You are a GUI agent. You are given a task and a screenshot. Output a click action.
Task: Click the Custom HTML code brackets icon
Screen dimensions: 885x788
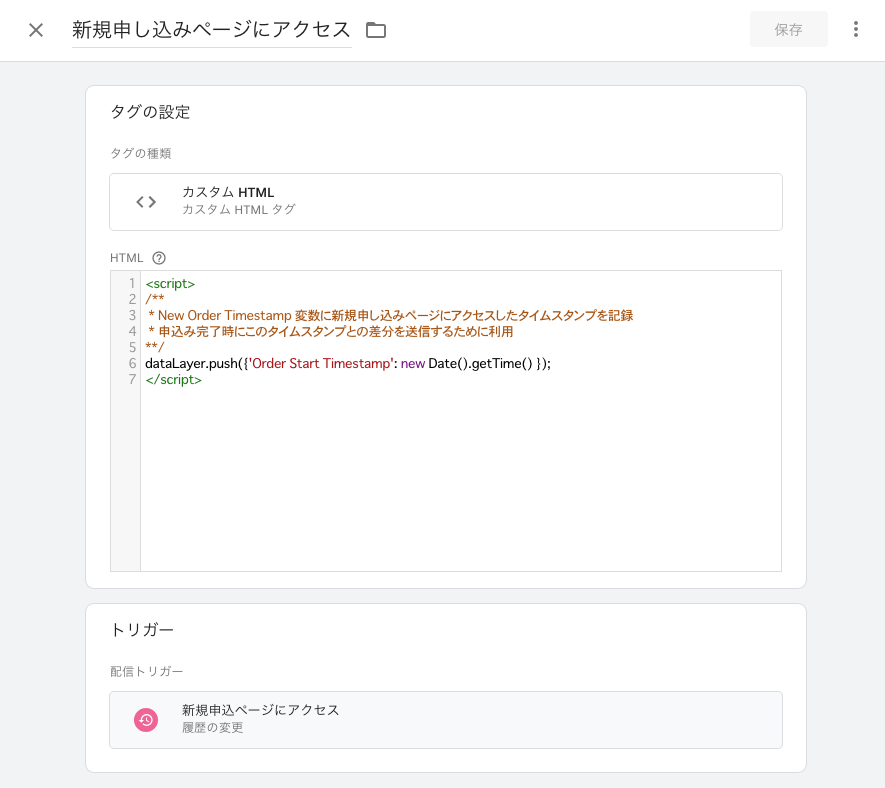(x=145, y=201)
